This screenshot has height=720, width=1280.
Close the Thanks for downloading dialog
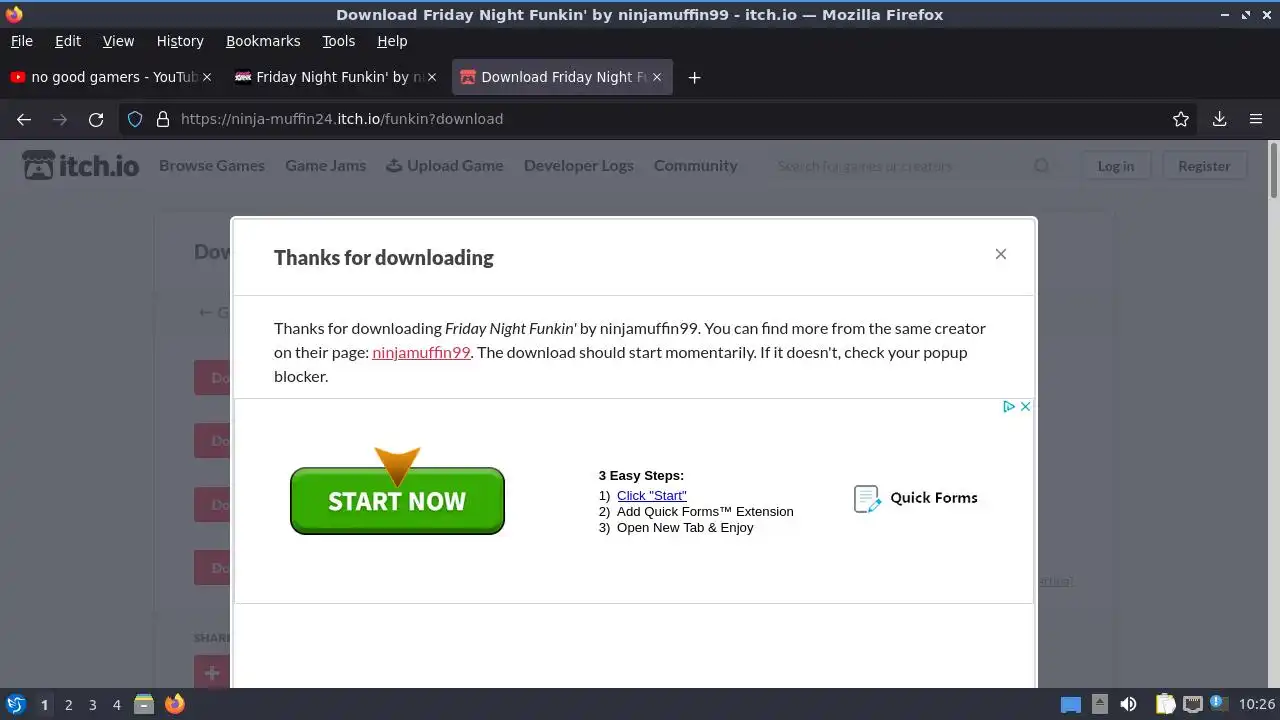coord(1000,254)
